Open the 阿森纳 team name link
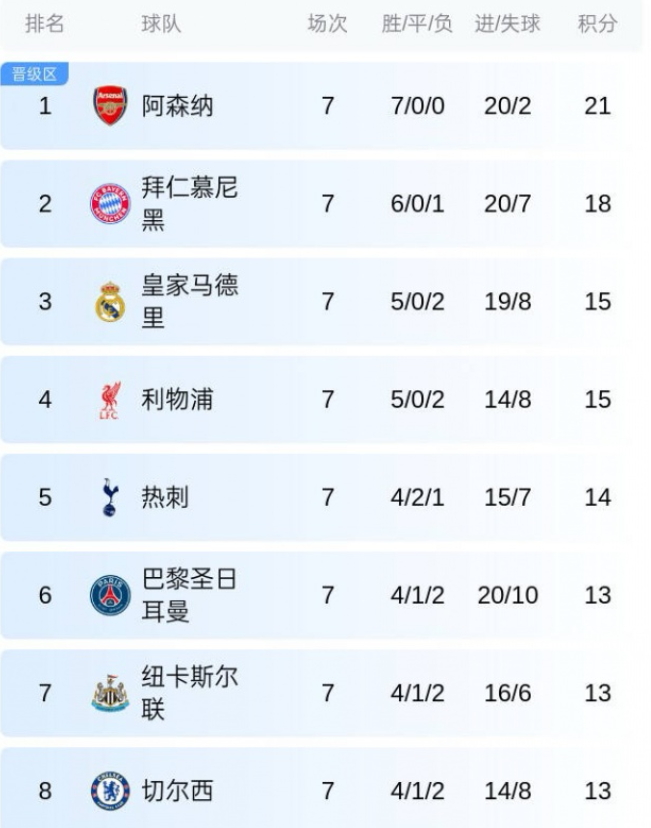The width and height of the screenshot is (651, 828). point(177,106)
